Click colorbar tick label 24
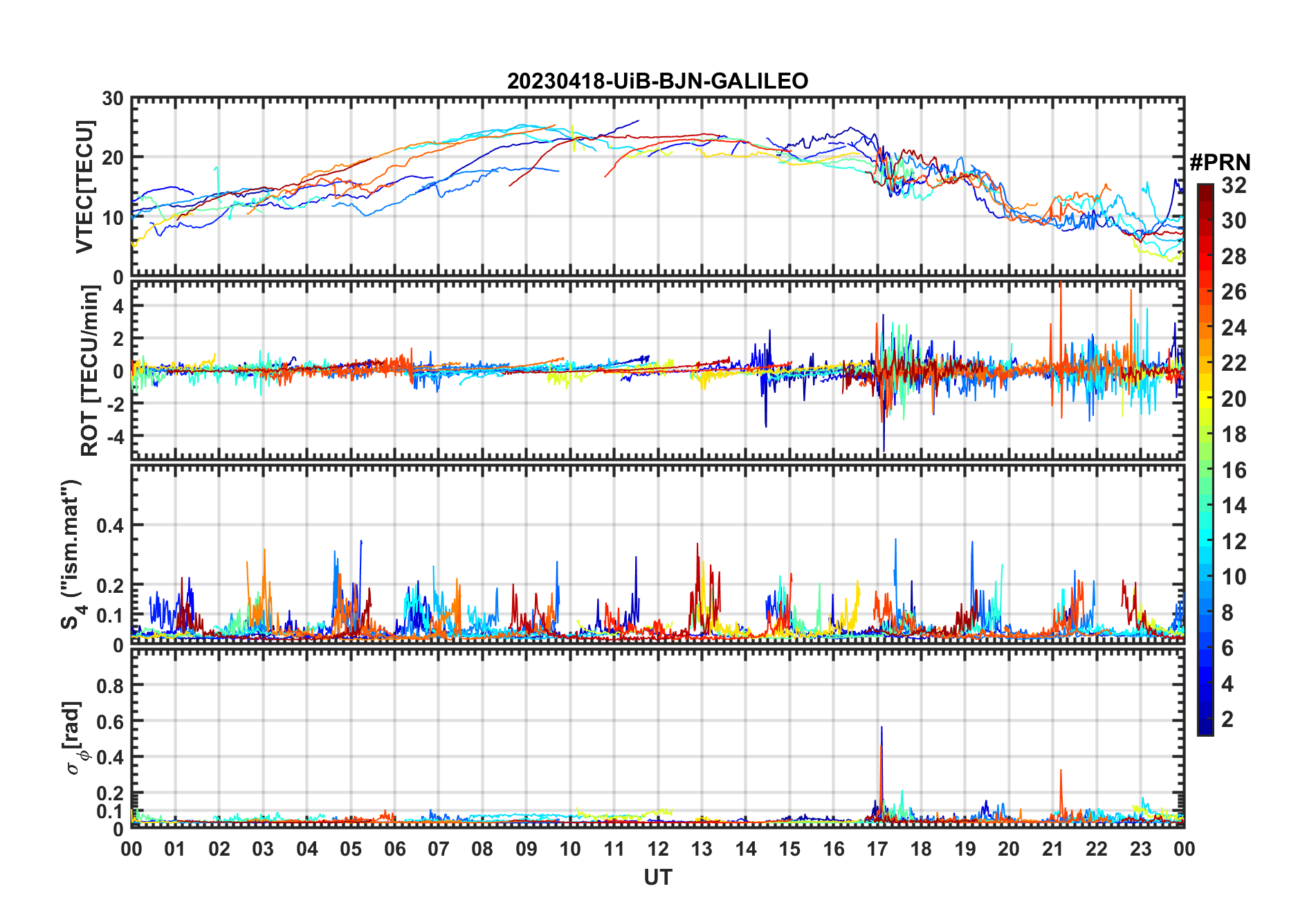This screenshot has height=920, width=1316. point(1234,327)
